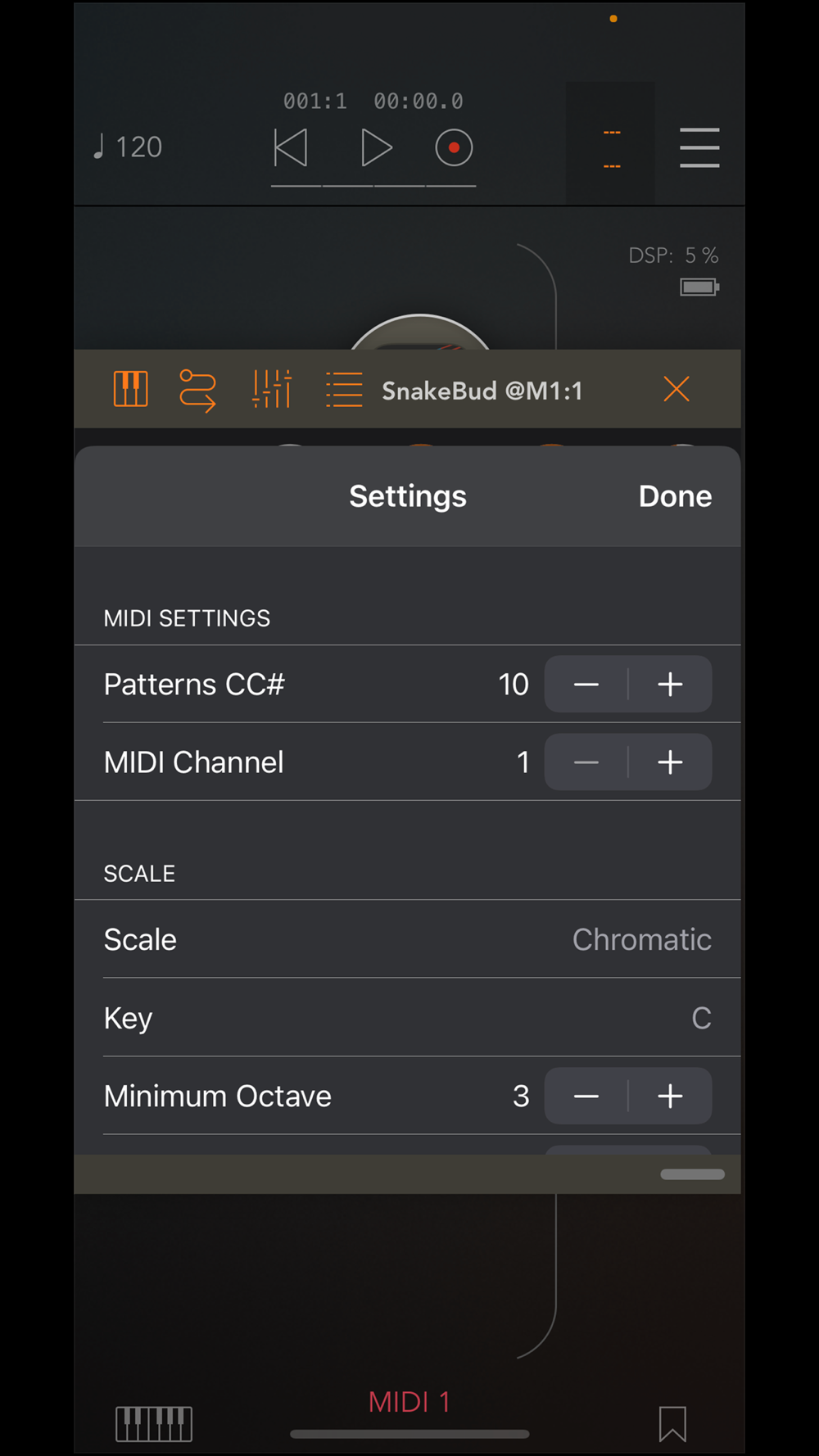Open the list icon next to SnakeBud
This screenshot has height=1456, width=819.
click(344, 390)
